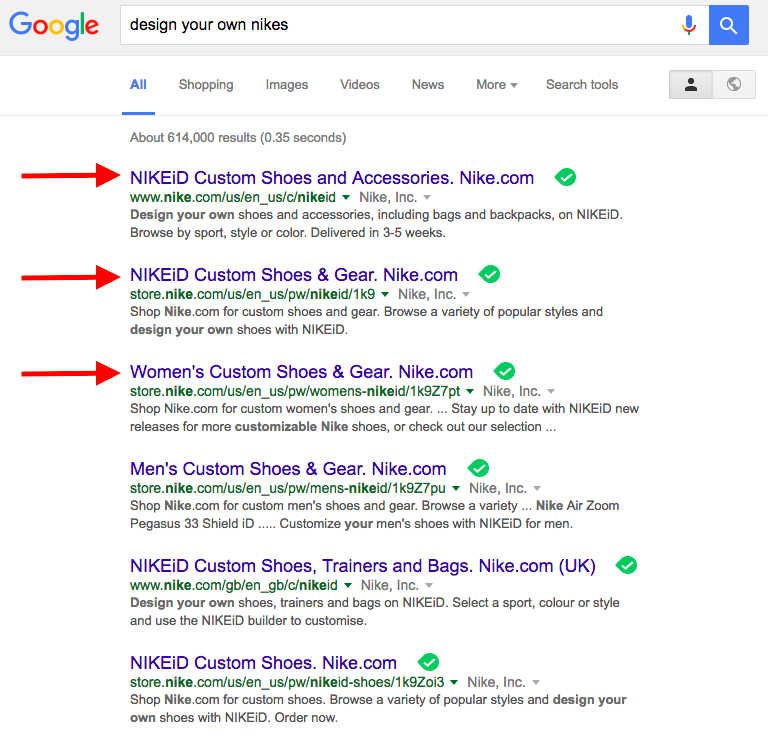Open NIKEiD Custom Shoes, Trainers and Bags UK link
The height and width of the screenshot is (741, 768).
pos(363,566)
